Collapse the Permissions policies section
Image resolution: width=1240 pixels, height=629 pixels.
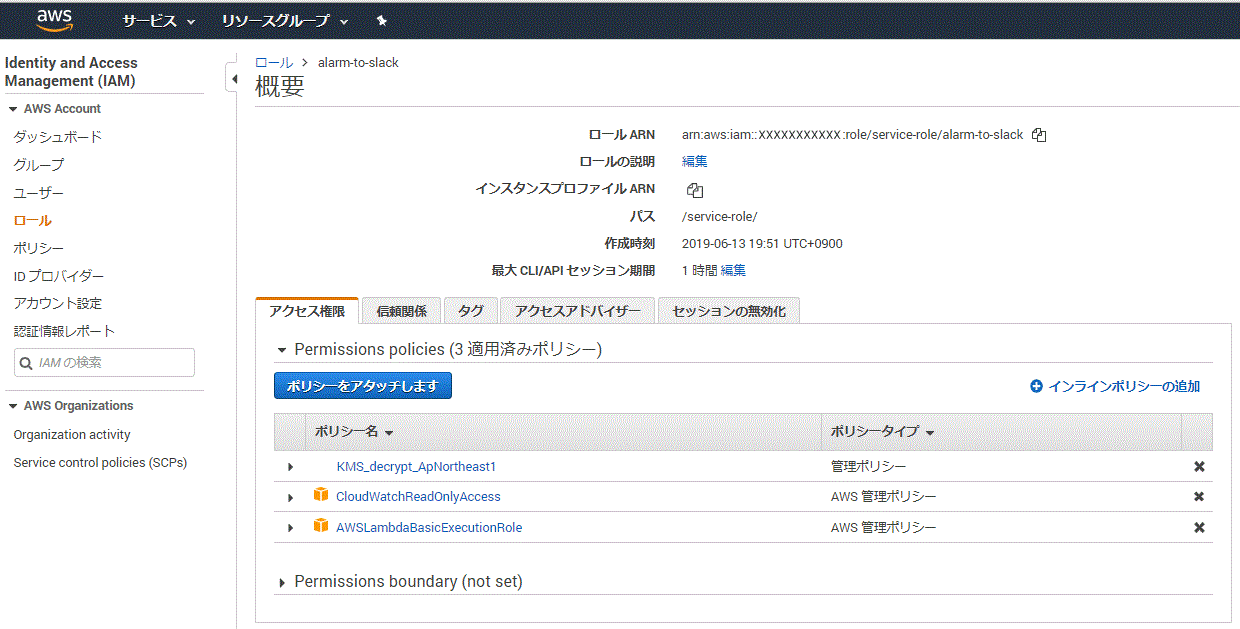click(x=282, y=350)
